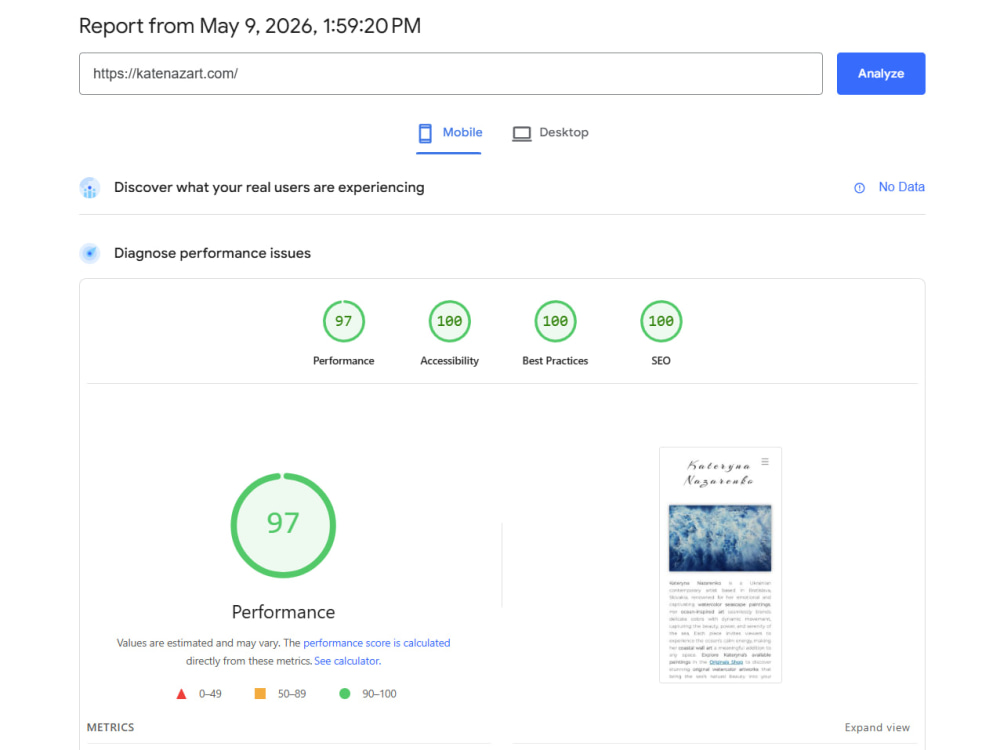This screenshot has height=750, width=1000.
Task: Click the green circle 90–100 legend icon
Action: 344,693
